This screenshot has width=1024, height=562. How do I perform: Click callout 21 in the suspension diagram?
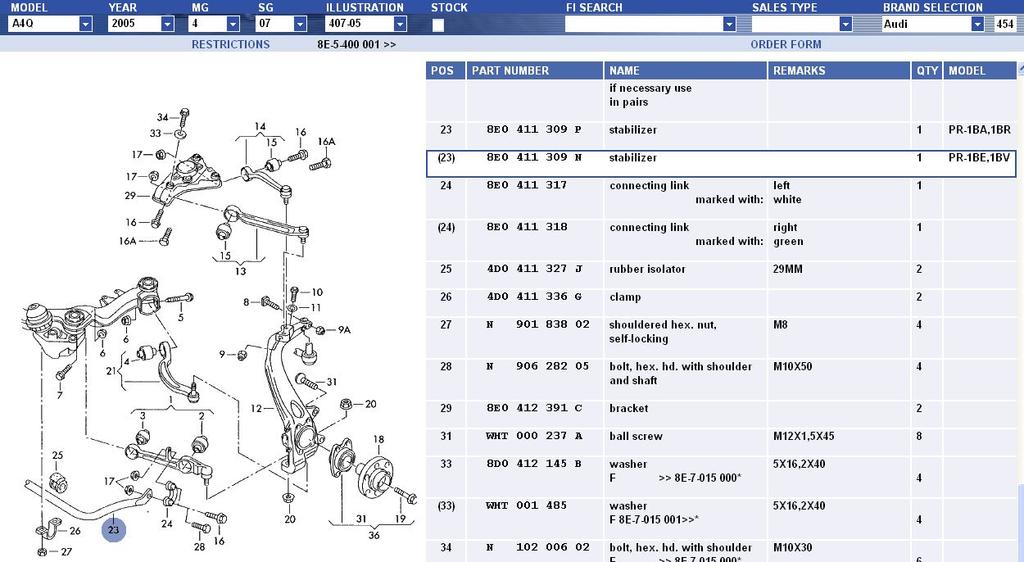pyautogui.click(x=113, y=371)
